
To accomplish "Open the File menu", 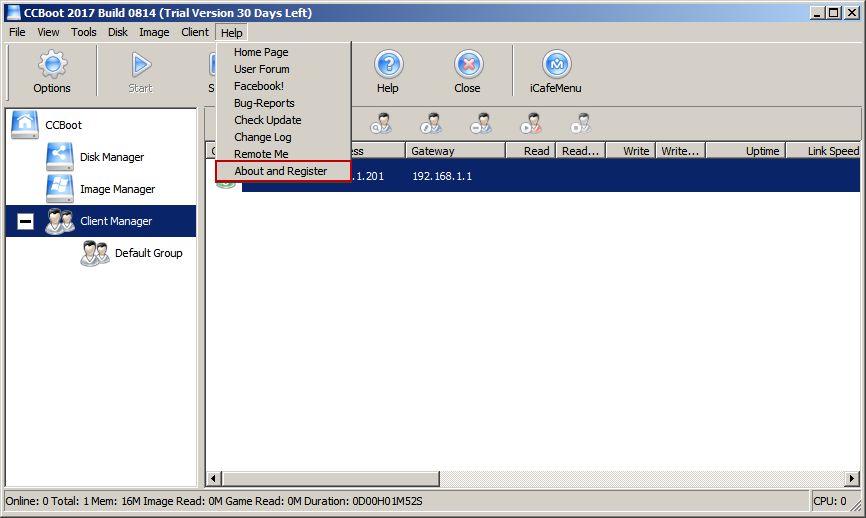I will (17, 32).
